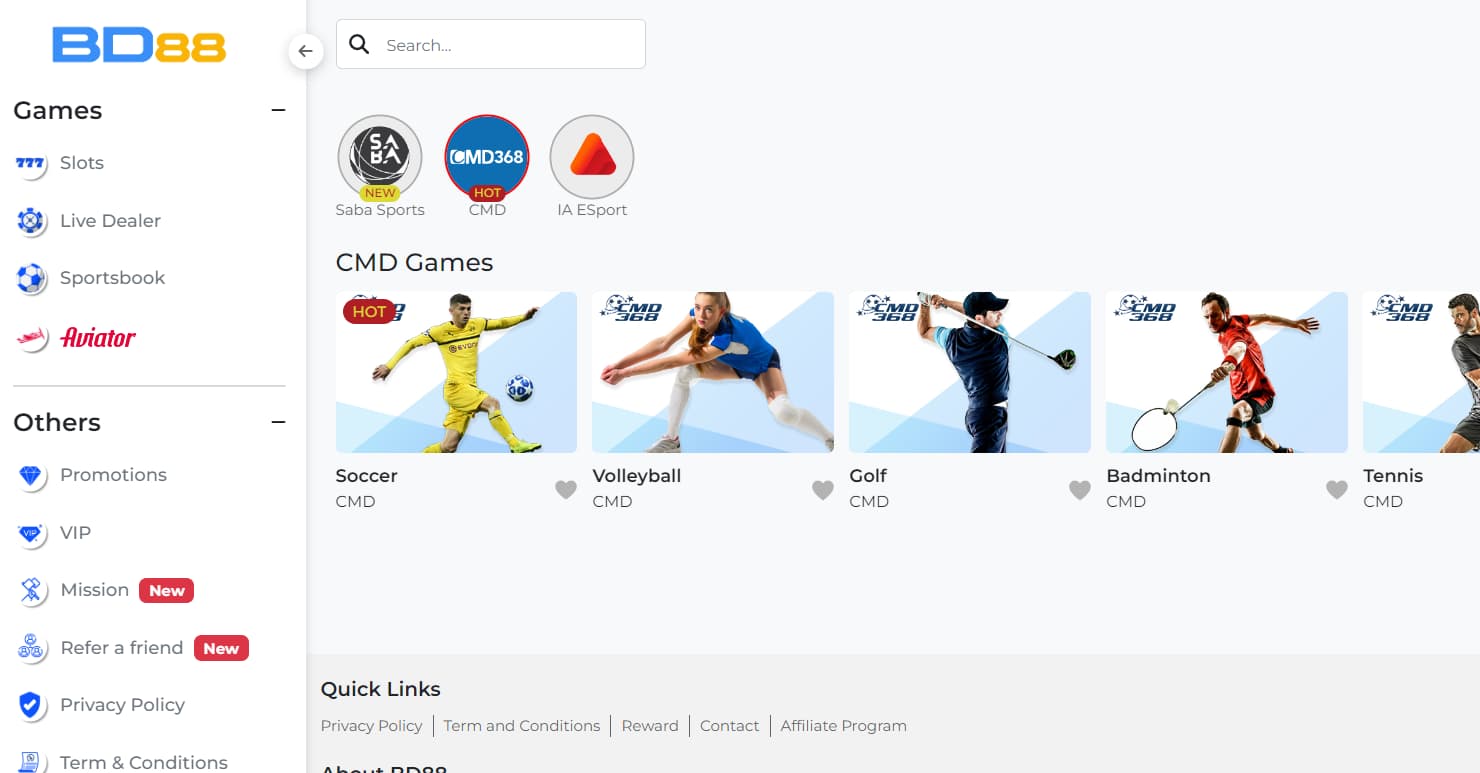Open the Saba Sports provider icon

coord(380,157)
